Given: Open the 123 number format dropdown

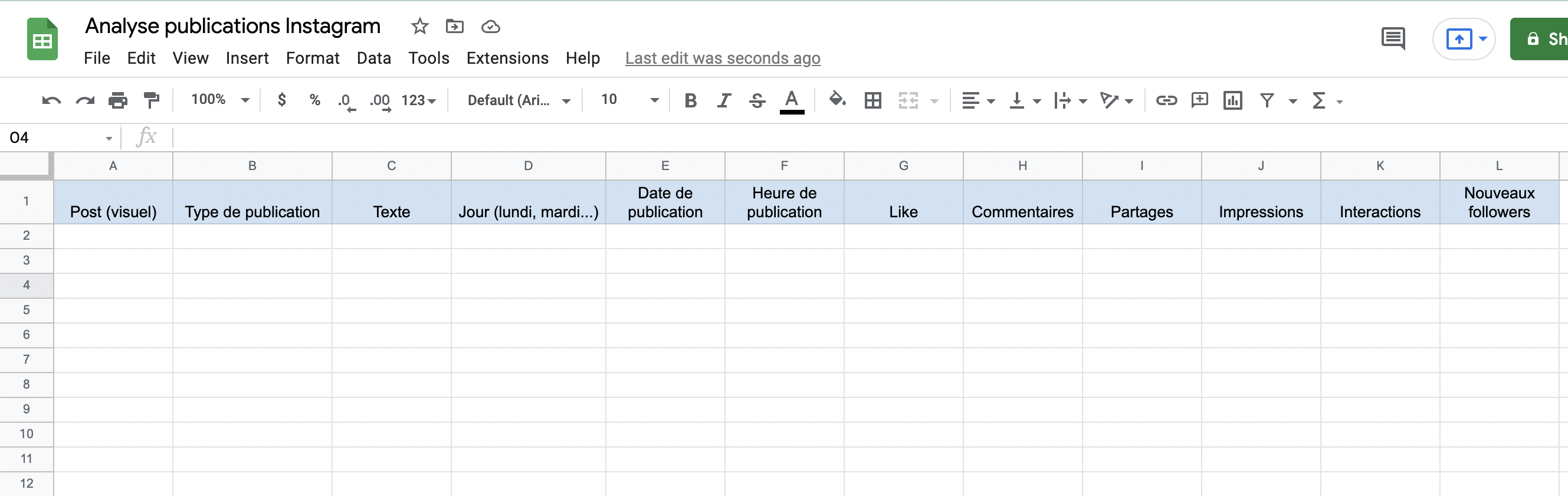Looking at the screenshot, I should [419, 100].
